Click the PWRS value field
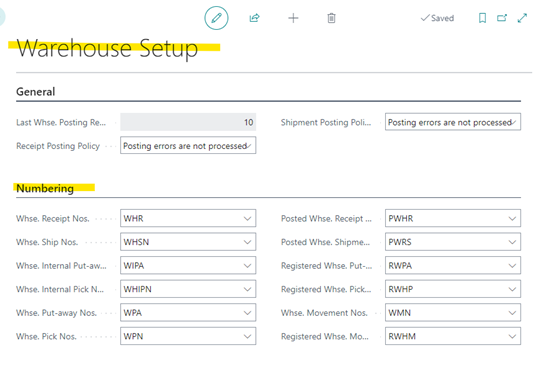 click(x=453, y=242)
